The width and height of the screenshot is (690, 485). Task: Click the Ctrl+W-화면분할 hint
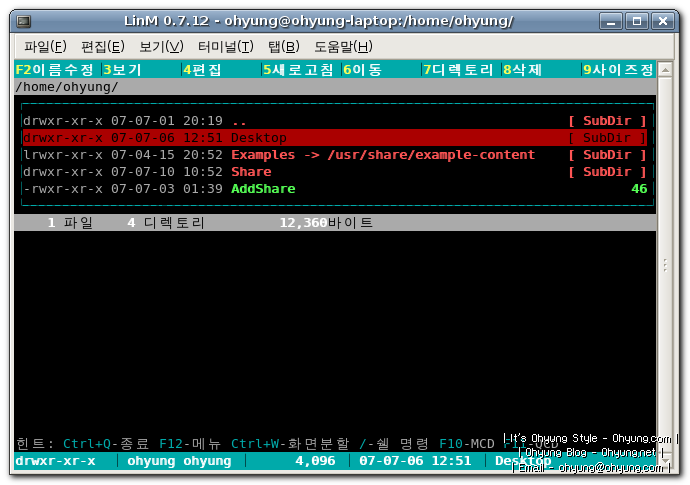coord(290,444)
